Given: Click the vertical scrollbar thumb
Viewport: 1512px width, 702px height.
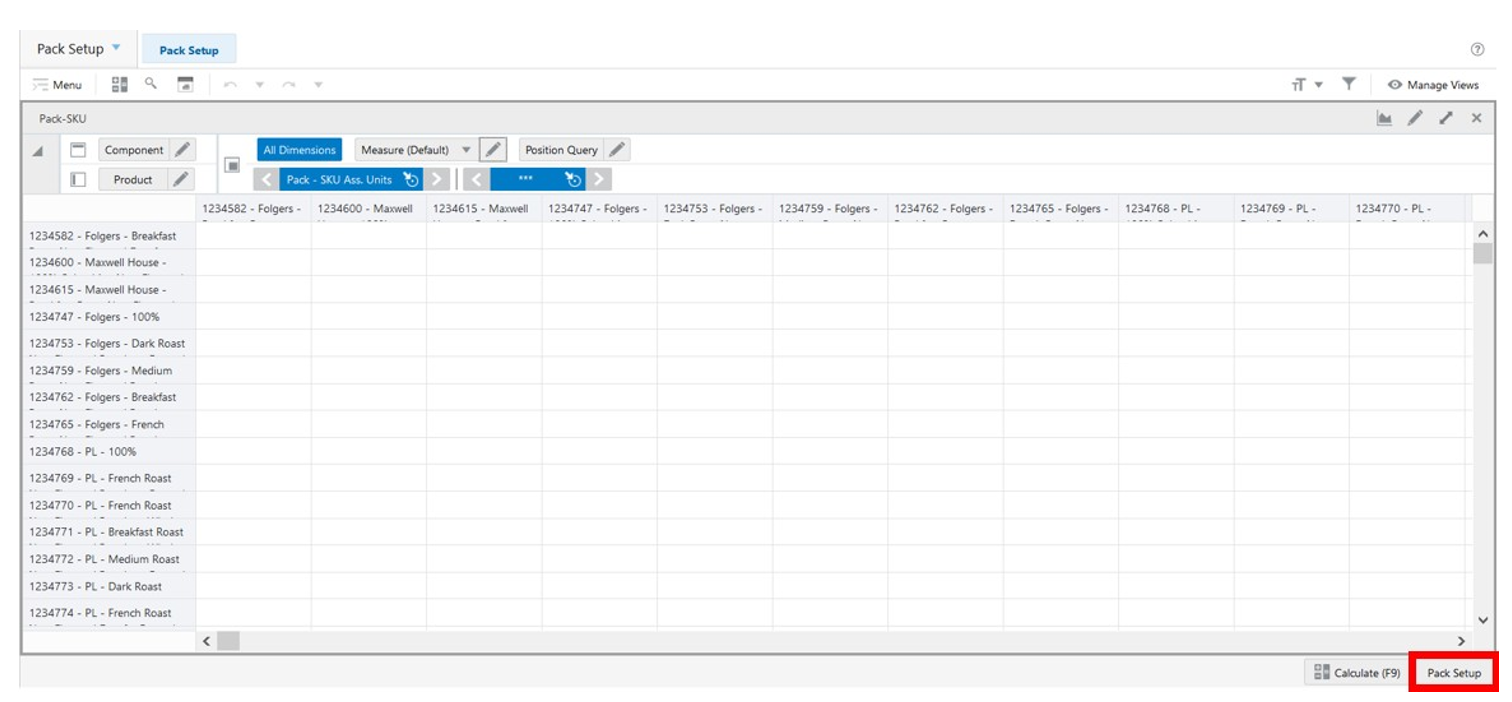Looking at the screenshot, I should 1482,253.
